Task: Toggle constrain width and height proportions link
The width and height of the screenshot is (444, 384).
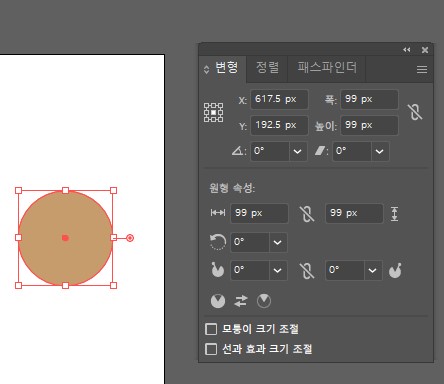Action: pyautogui.click(x=415, y=112)
